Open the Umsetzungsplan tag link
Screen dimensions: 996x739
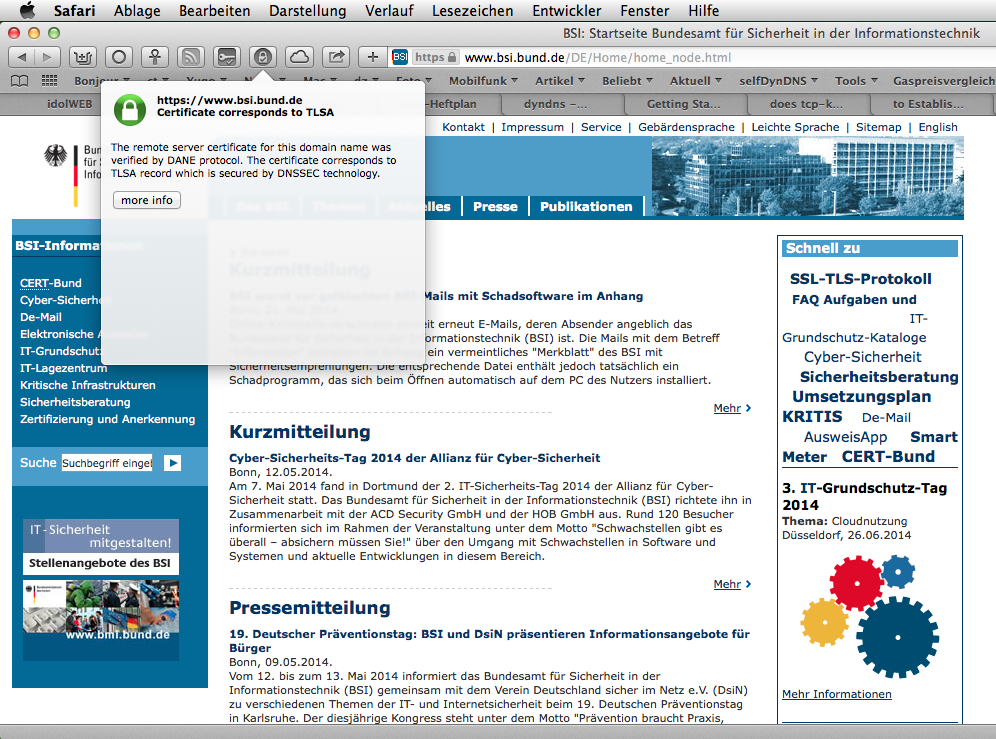(x=861, y=397)
